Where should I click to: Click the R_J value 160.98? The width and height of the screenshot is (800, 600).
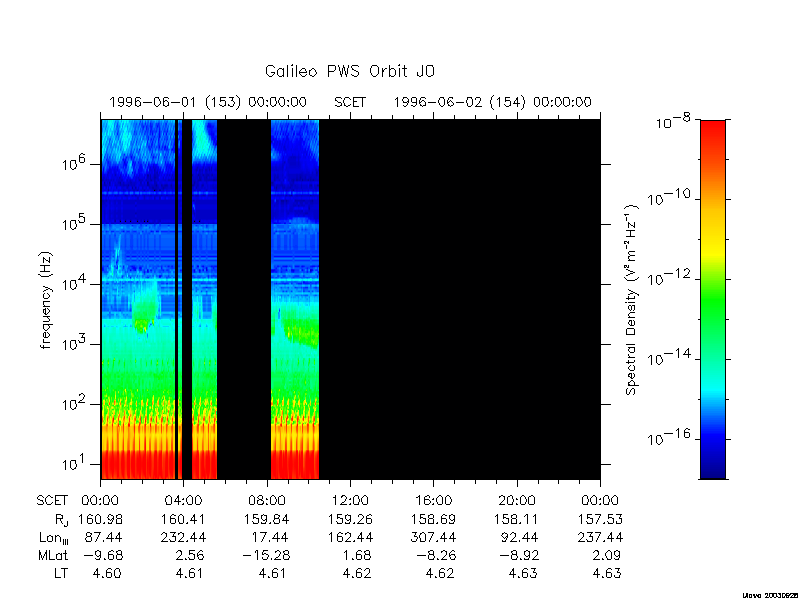click(x=101, y=519)
